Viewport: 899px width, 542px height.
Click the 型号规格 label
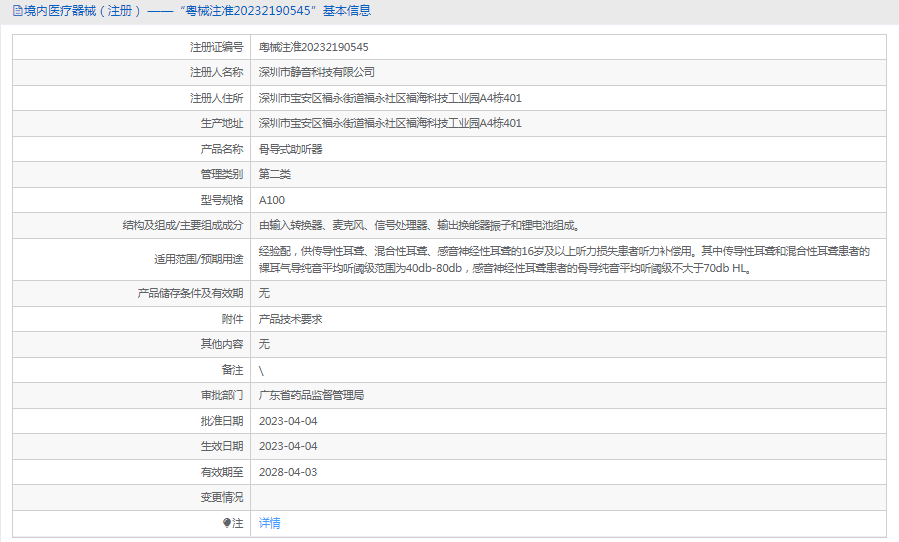(222, 200)
